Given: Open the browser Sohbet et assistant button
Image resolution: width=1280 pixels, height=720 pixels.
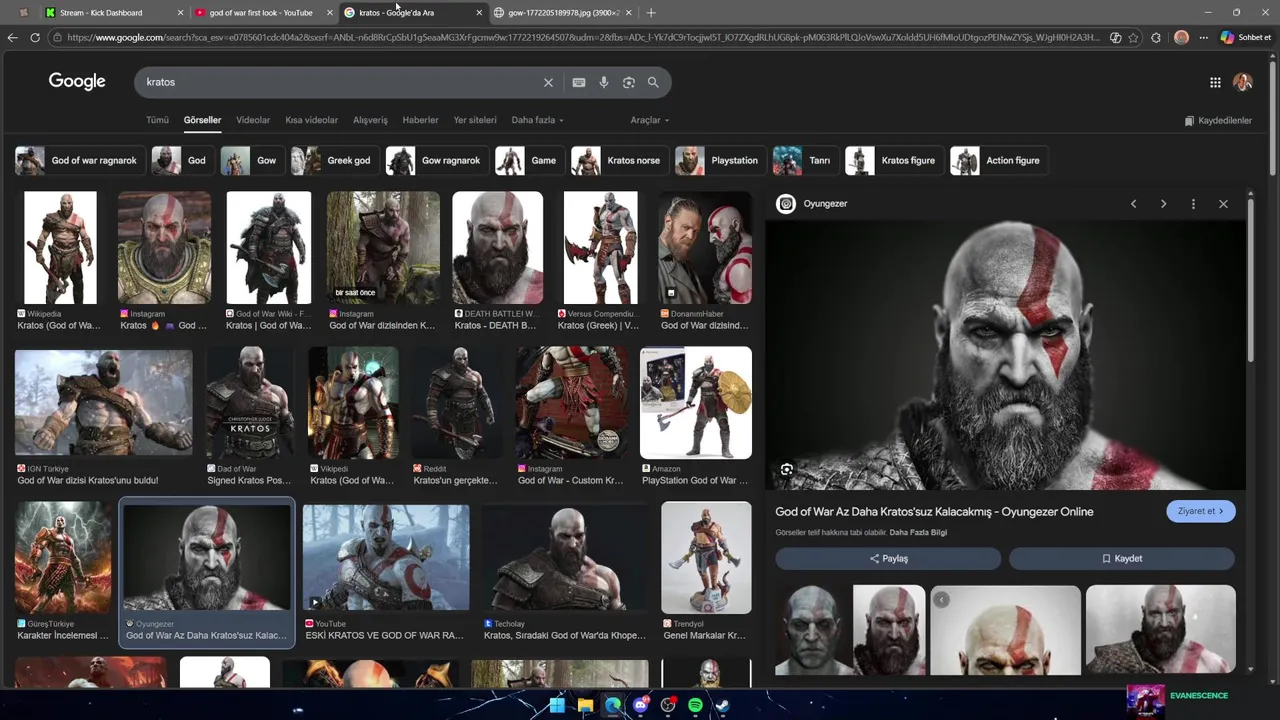Looking at the screenshot, I should tap(1246, 38).
